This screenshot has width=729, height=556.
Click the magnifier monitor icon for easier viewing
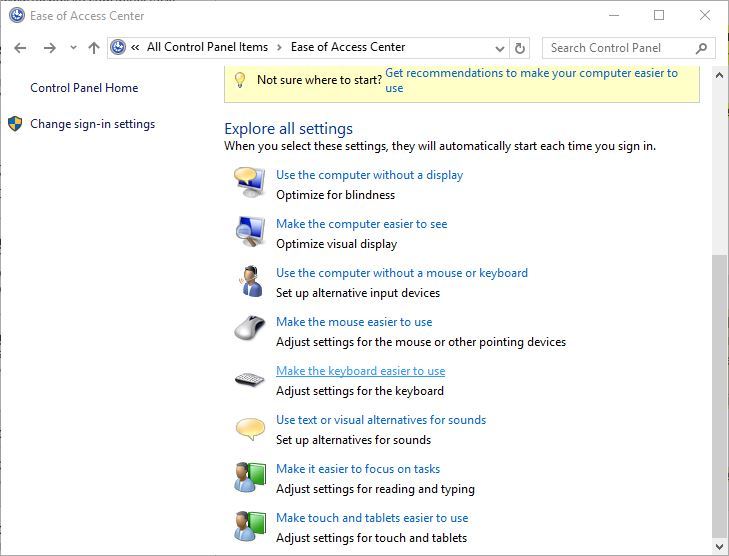[249, 232]
